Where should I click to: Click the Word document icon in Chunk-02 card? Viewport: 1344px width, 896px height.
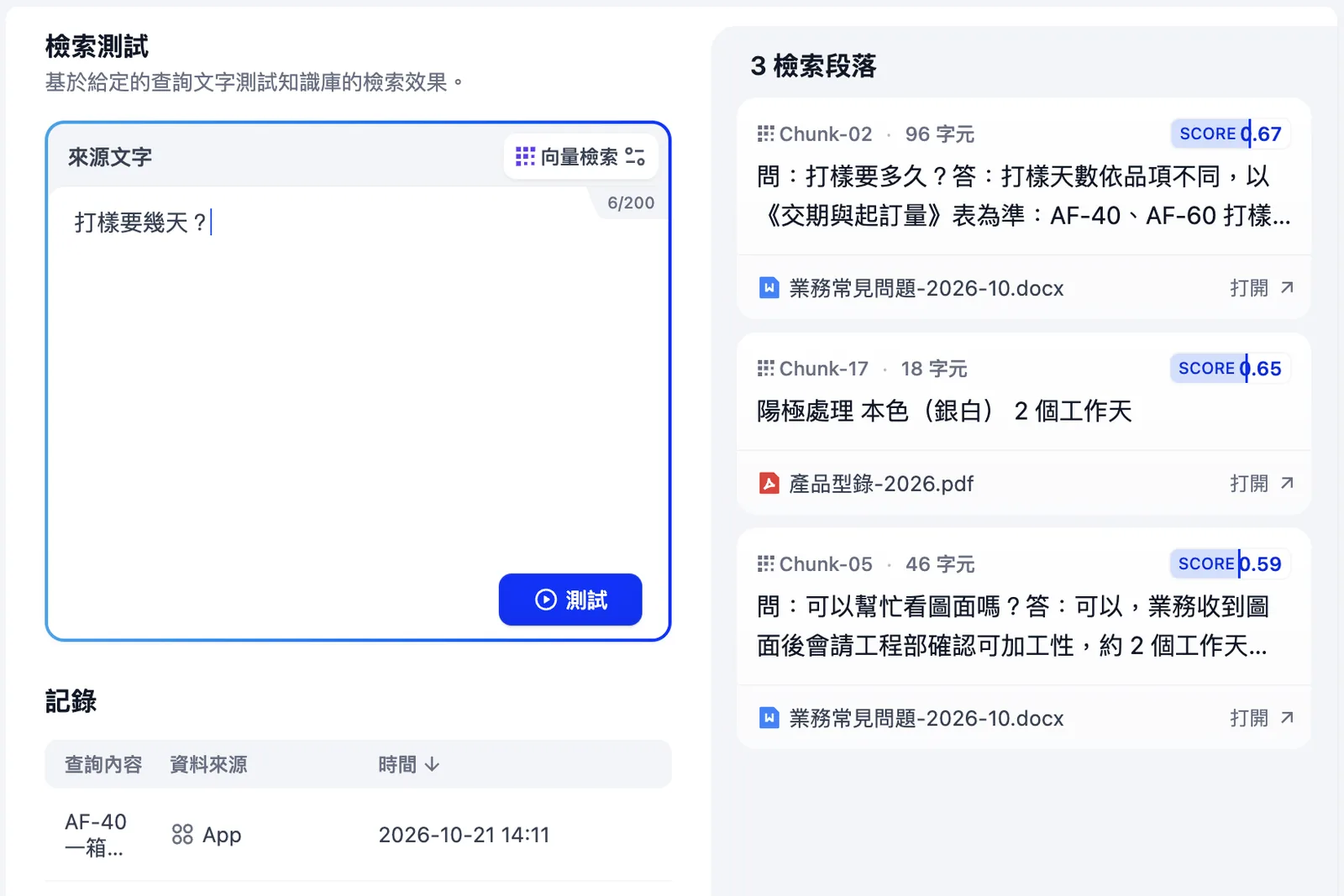coord(769,288)
